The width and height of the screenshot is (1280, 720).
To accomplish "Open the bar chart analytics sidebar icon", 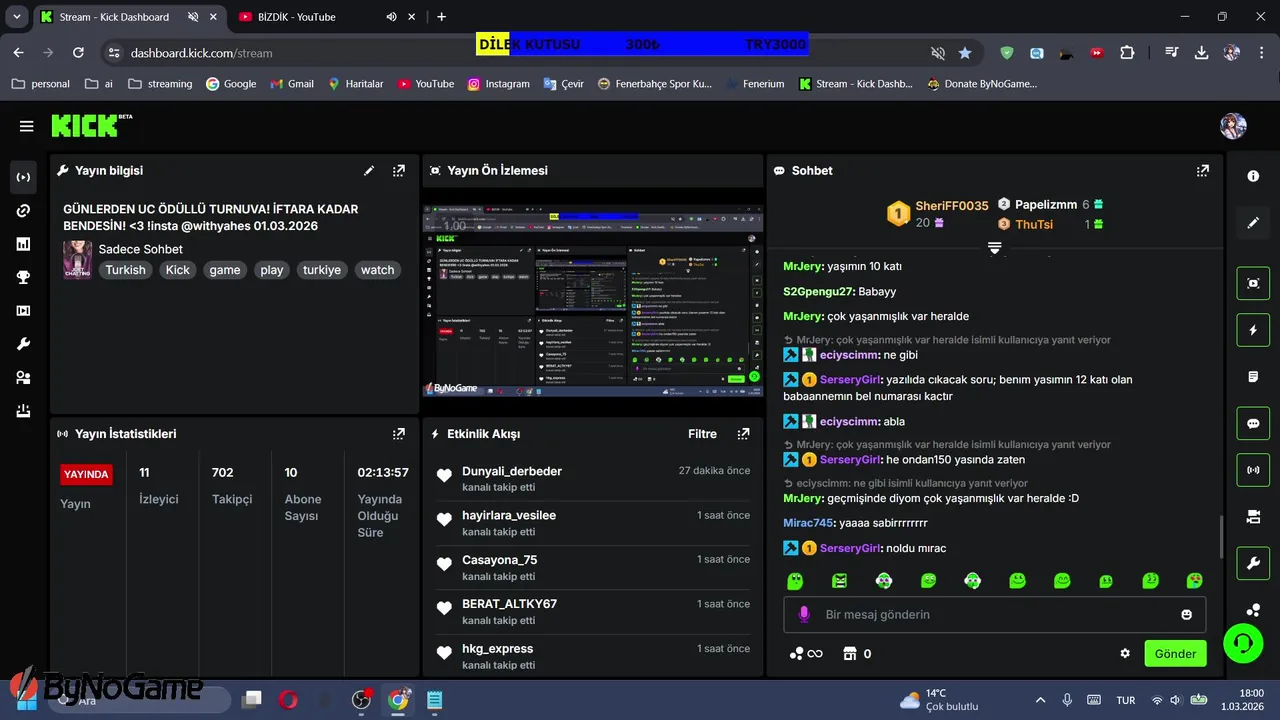I will [x=23, y=244].
